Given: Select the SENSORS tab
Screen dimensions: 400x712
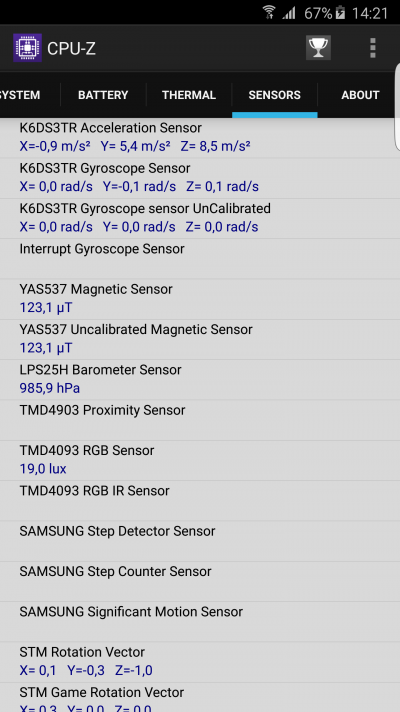Looking at the screenshot, I should pyautogui.click(x=275, y=95).
